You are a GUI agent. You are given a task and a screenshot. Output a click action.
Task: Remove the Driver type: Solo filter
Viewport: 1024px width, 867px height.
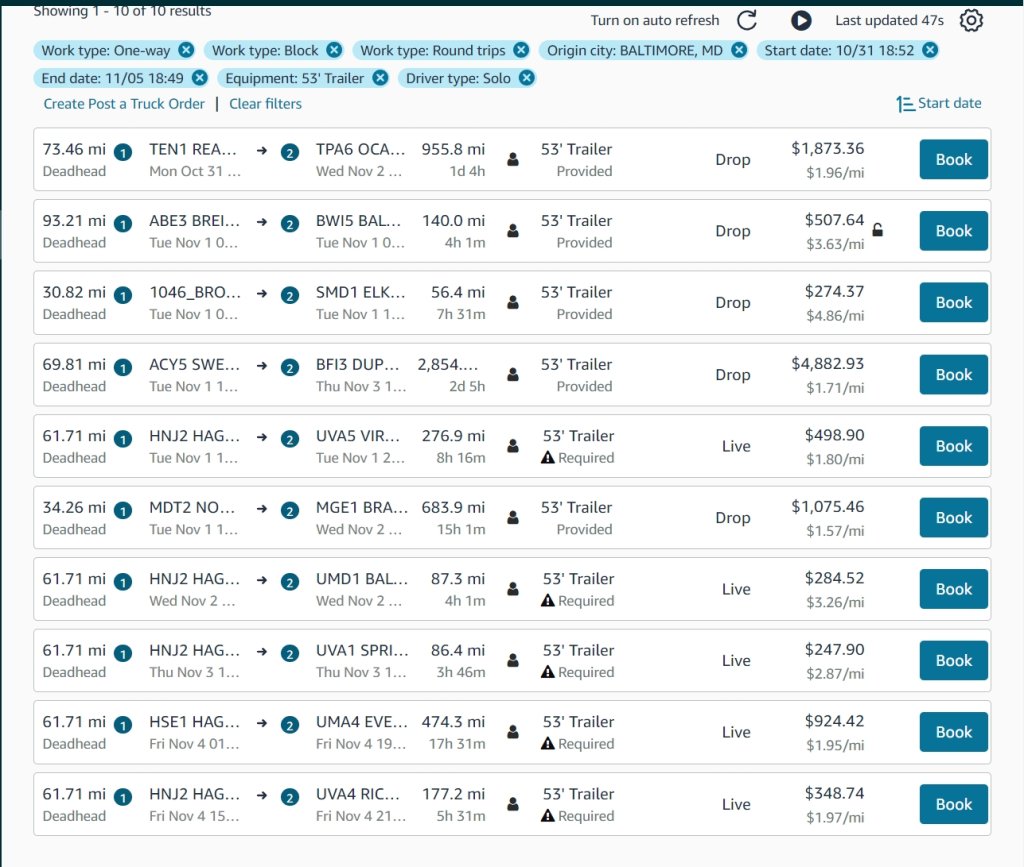pyautogui.click(x=526, y=78)
